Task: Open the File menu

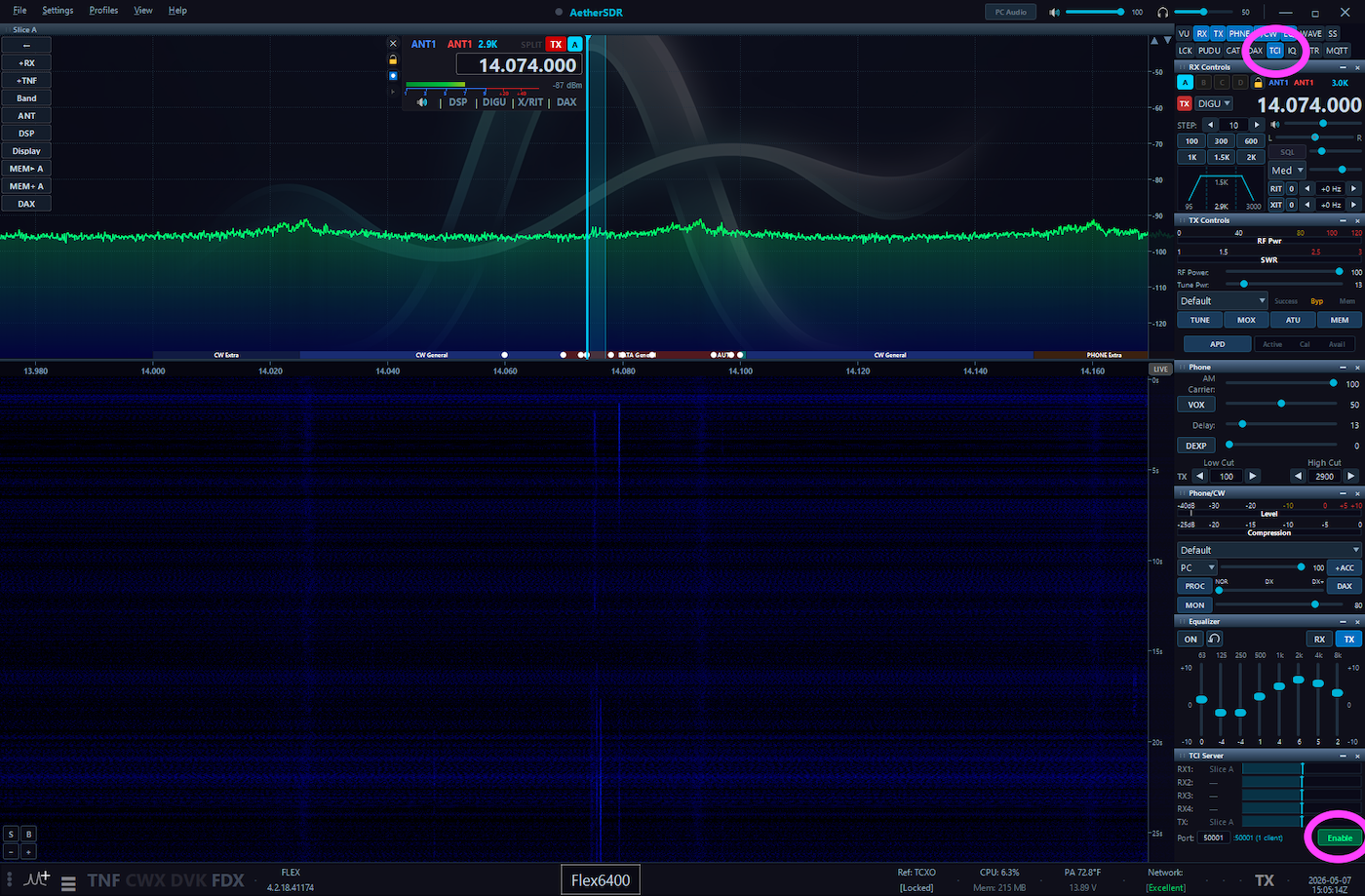Action: (19, 11)
